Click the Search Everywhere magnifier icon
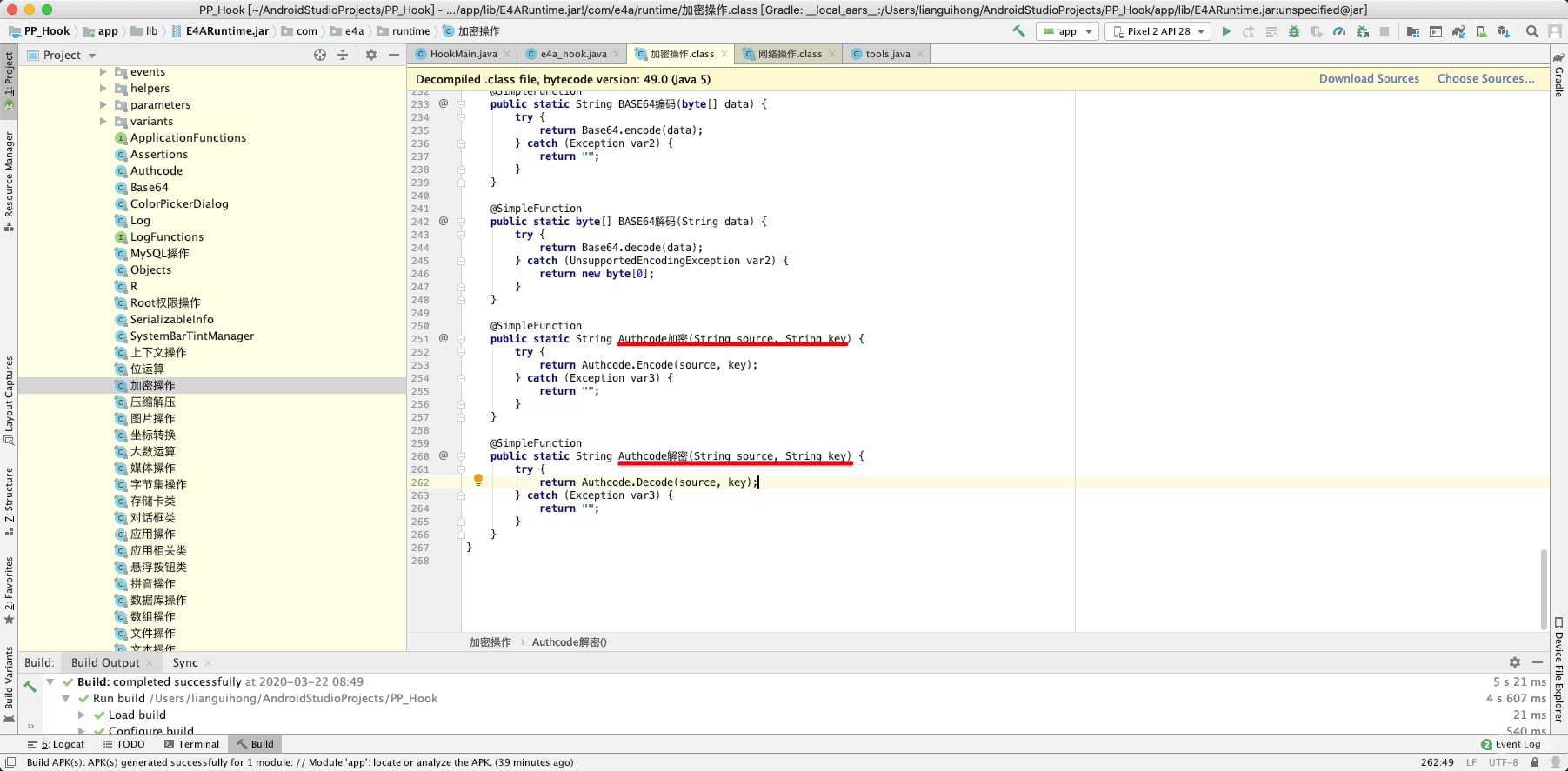 pos(1532,31)
